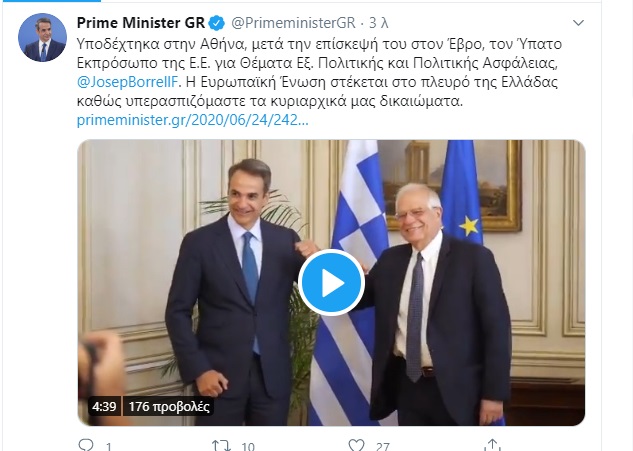Open the @JosepBorrellF mention link
The width and height of the screenshot is (633, 451).
pyautogui.click(x=127, y=82)
